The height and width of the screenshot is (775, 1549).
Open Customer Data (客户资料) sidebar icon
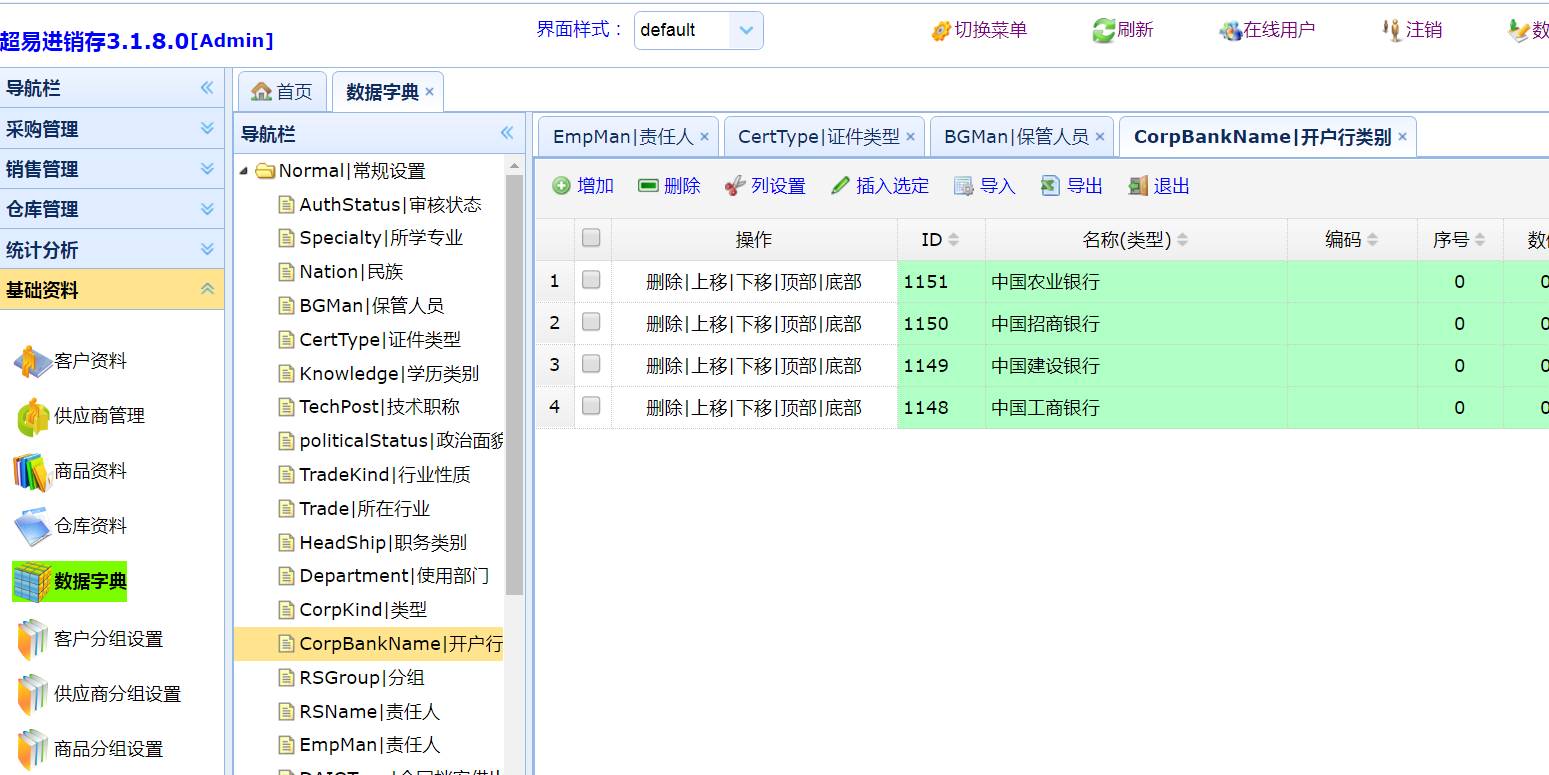[33, 362]
